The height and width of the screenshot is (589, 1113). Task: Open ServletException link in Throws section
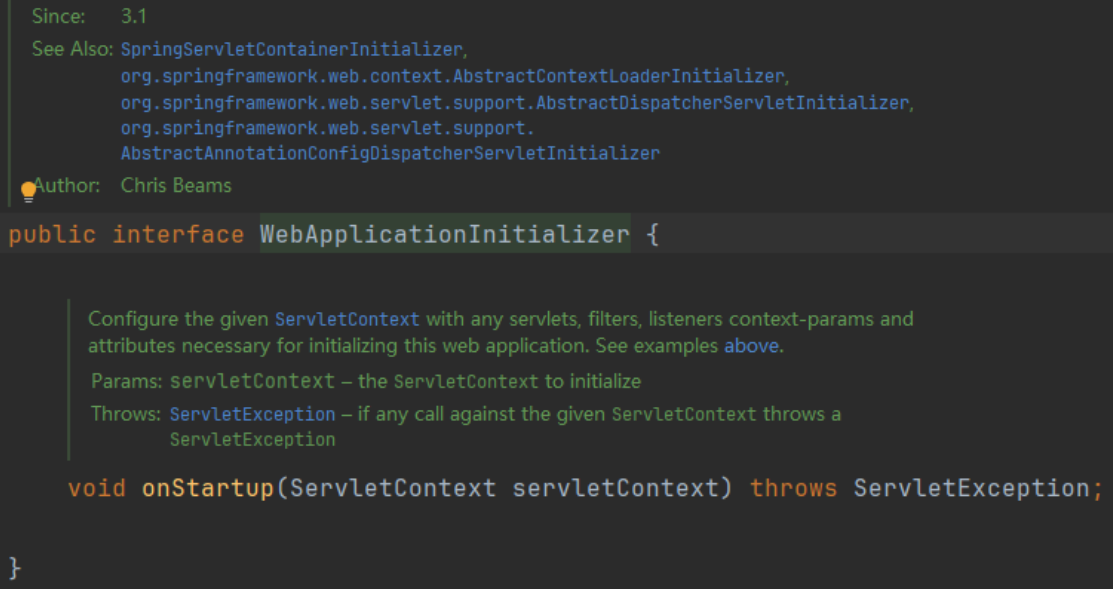click(x=252, y=414)
